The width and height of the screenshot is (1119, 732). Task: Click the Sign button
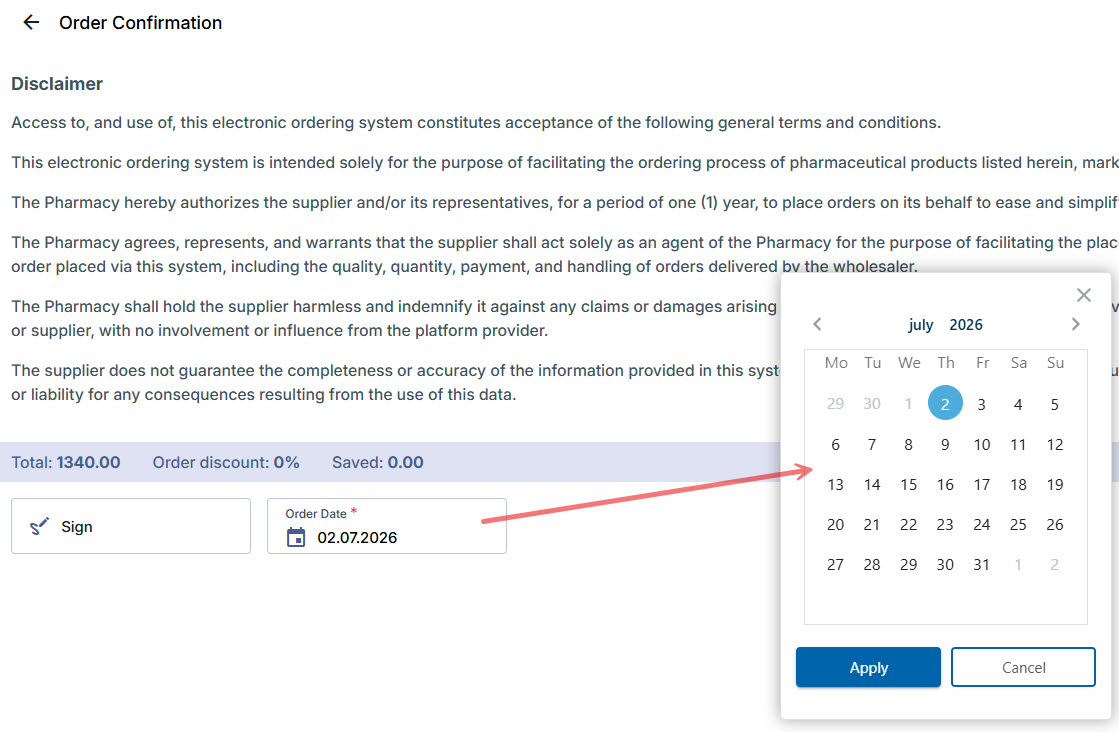point(131,526)
